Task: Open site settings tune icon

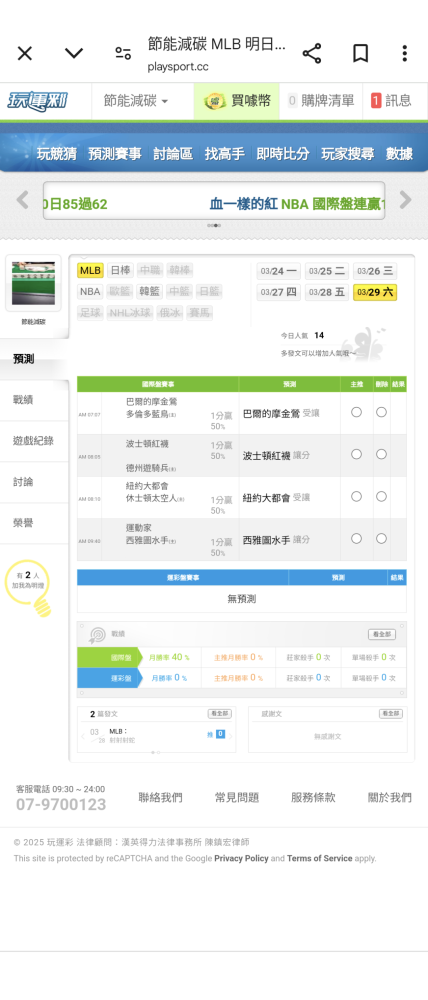Action: pyautogui.click(x=123, y=54)
